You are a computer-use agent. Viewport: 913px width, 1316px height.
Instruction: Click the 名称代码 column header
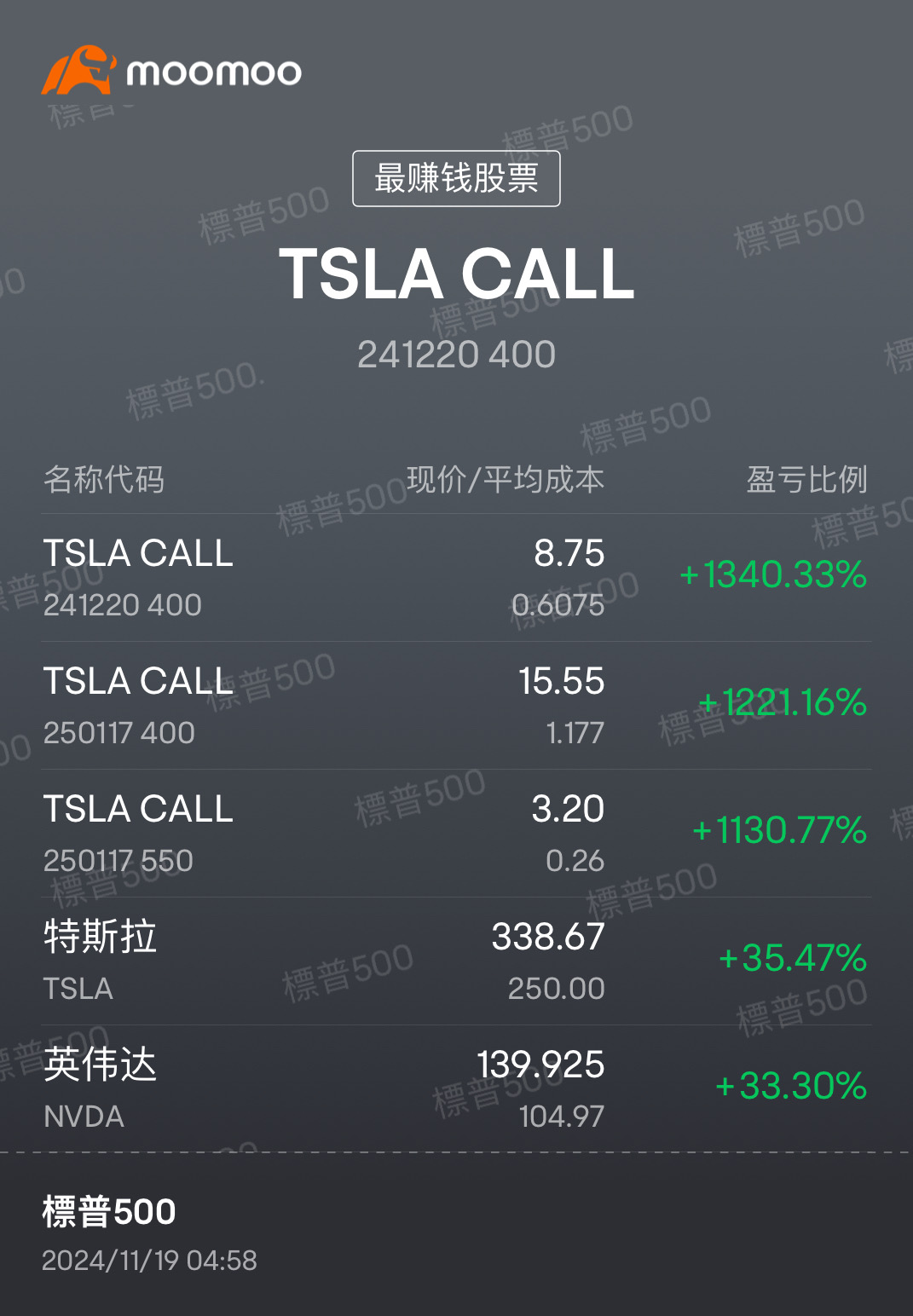click(104, 480)
